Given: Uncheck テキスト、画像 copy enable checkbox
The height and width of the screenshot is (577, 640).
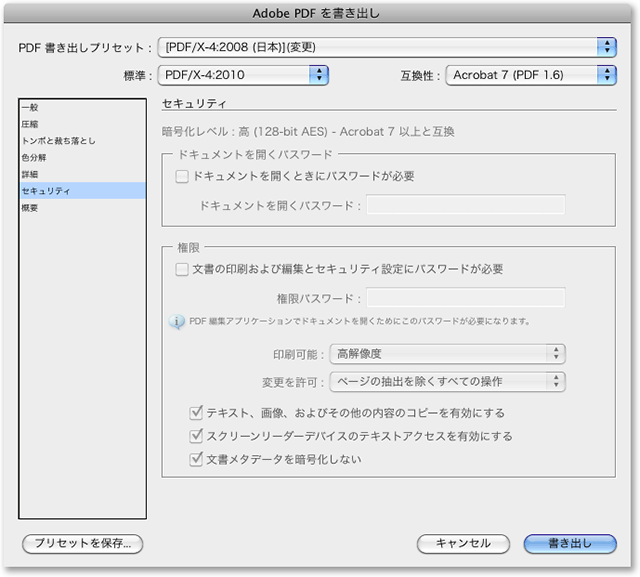Looking at the screenshot, I should point(196,412).
